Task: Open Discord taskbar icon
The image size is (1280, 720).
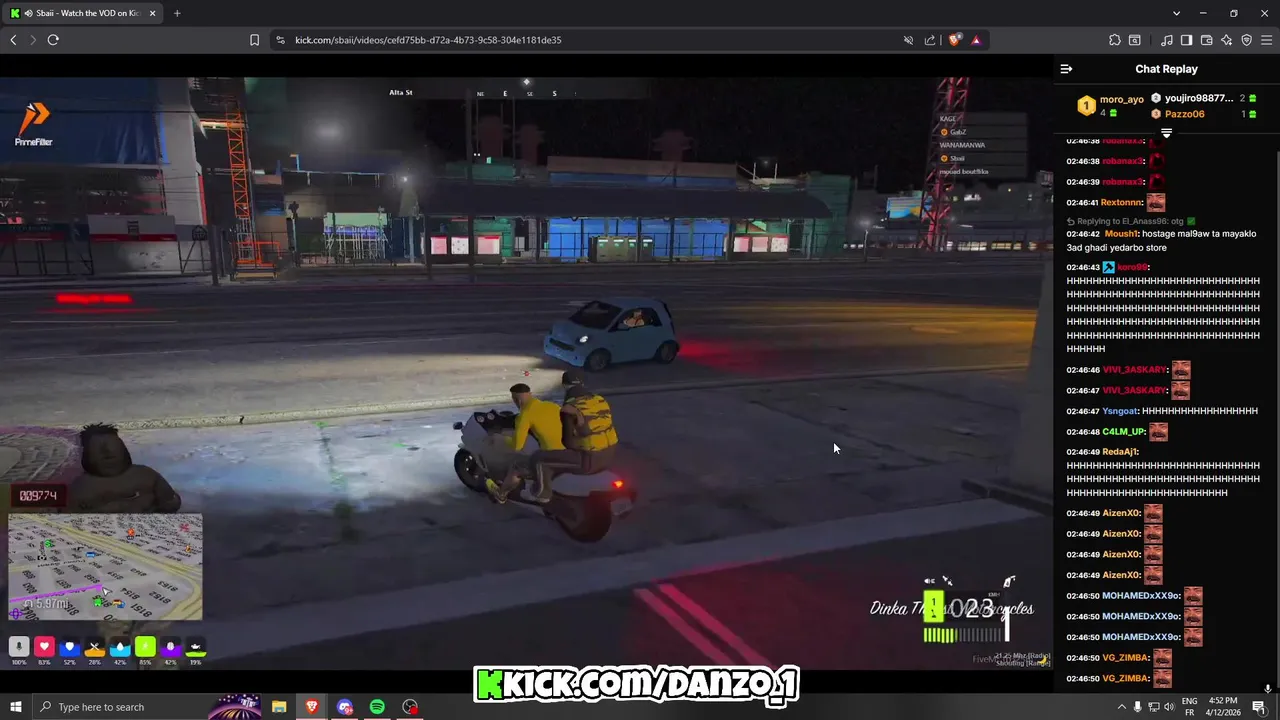Action: [345, 707]
